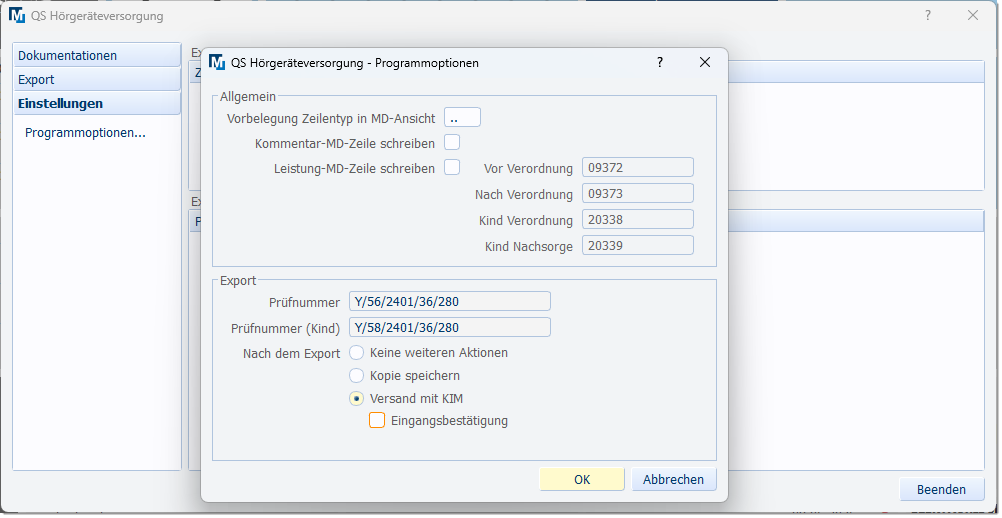
Task: Click the Kopie speichern label
Action: [x=415, y=376]
